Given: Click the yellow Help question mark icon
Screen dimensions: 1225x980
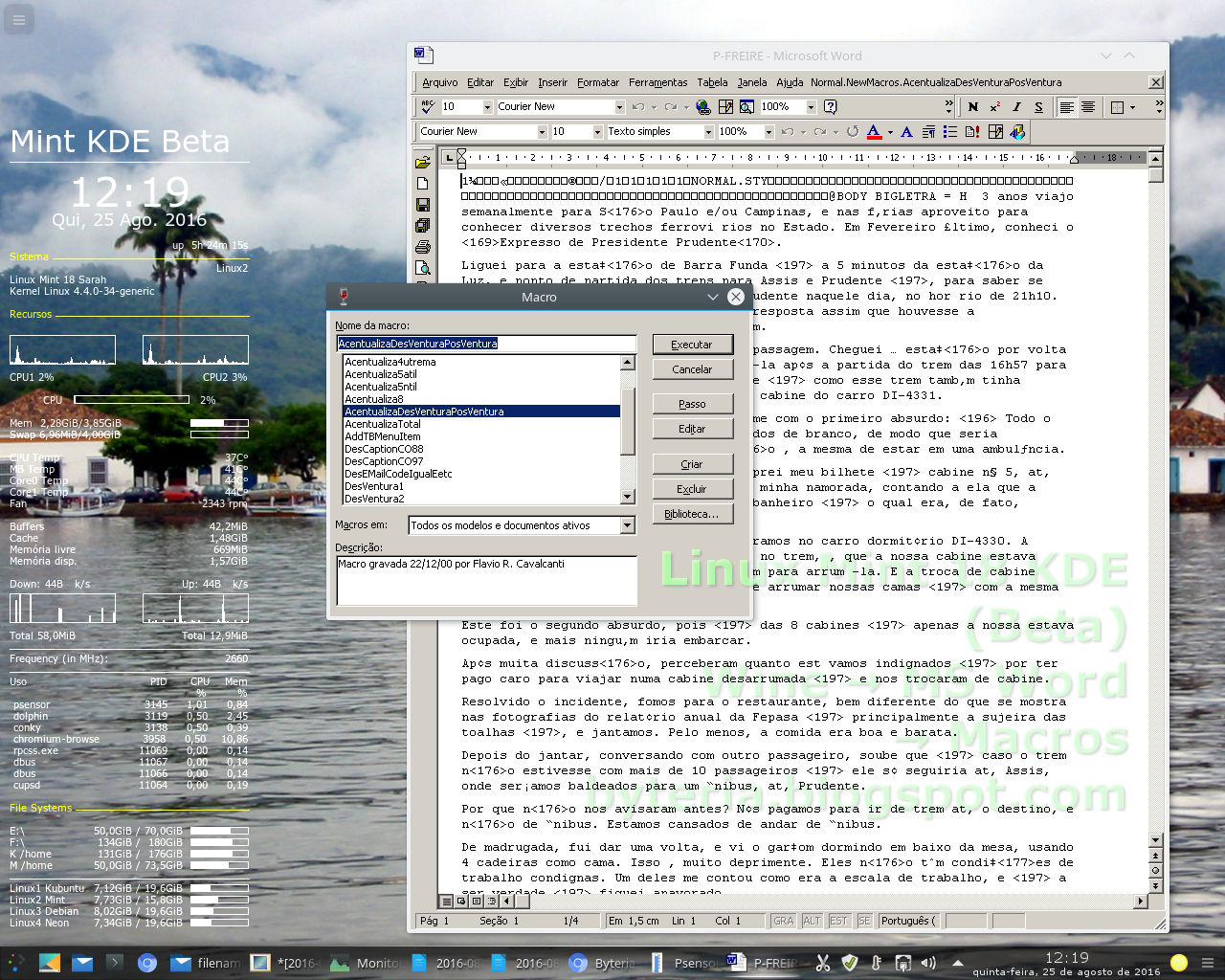Looking at the screenshot, I should pos(831,106).
